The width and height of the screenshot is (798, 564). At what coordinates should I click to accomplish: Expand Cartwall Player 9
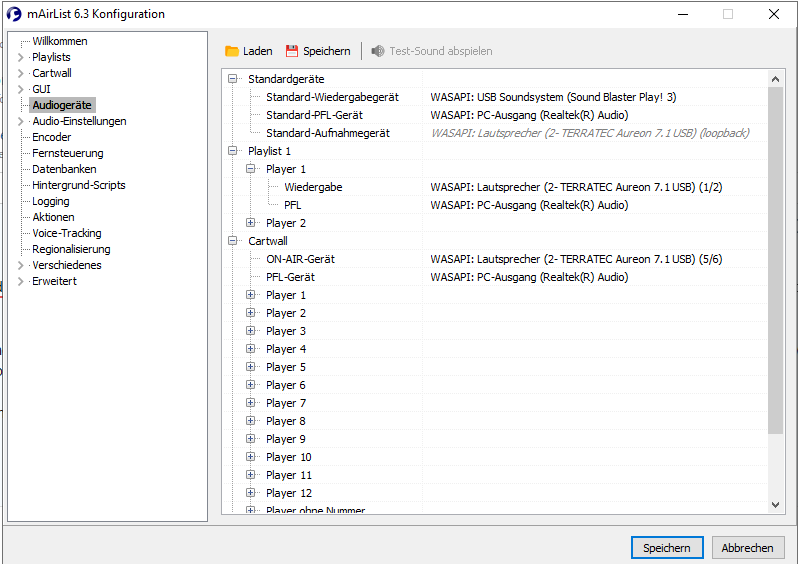pyautogui.click(x=250, y=438)
